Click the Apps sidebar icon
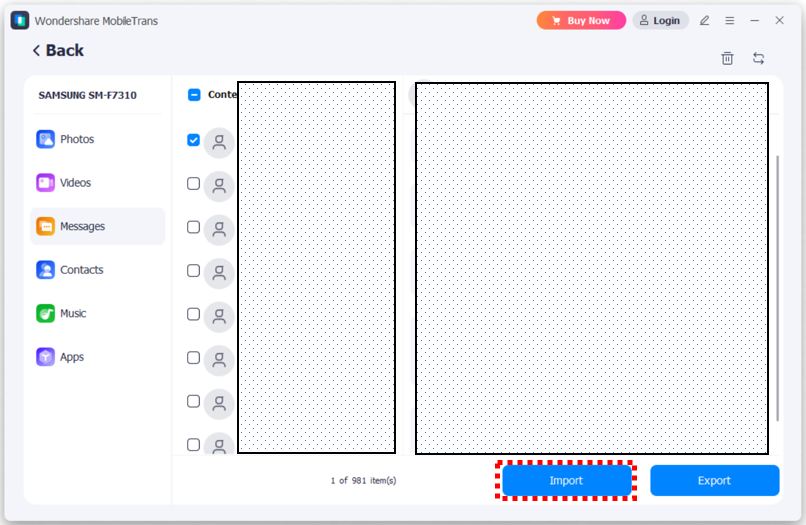Viewport: 806px width, 525px height. click(46, 357)
